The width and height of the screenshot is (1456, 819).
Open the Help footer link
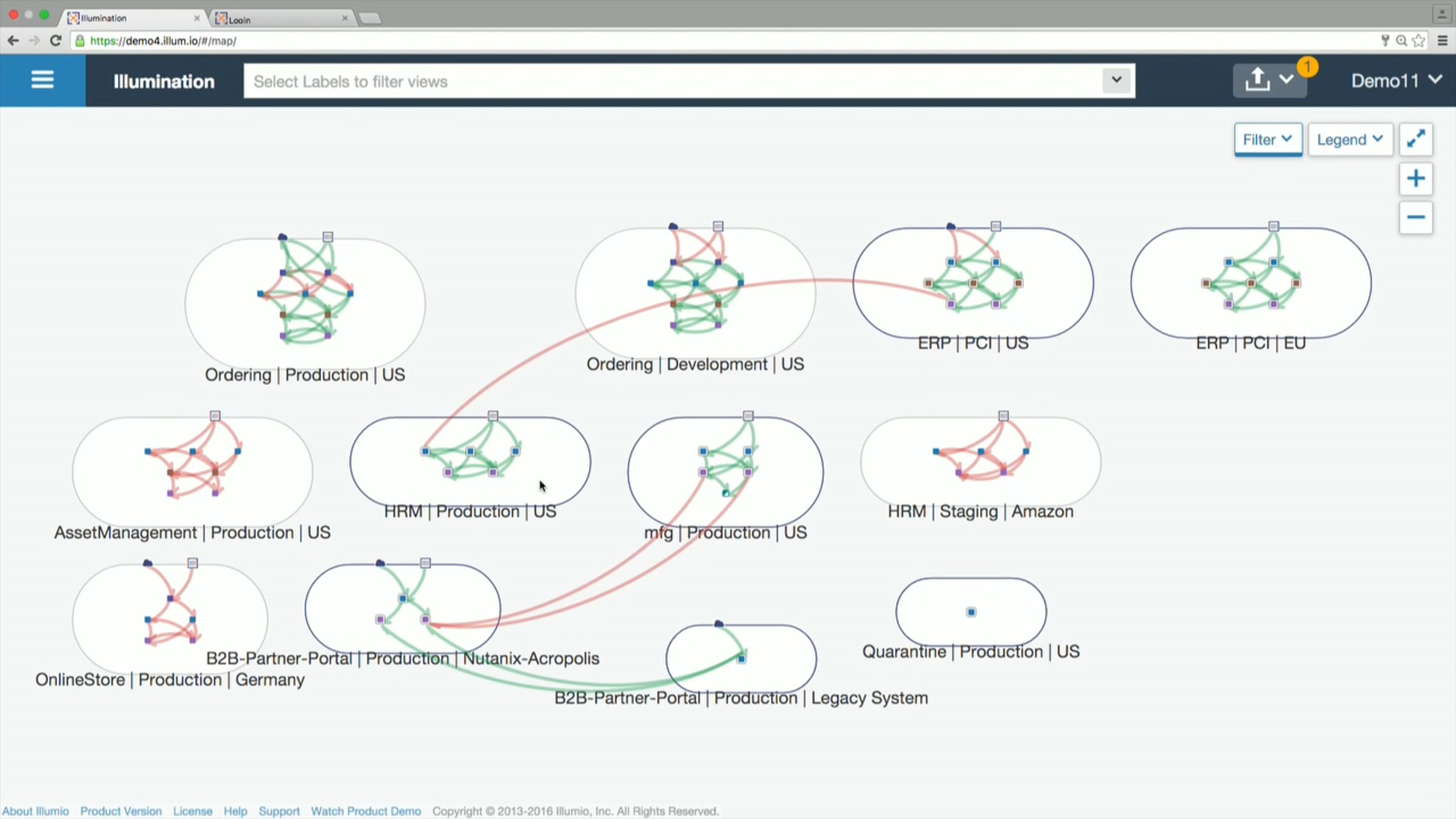coord(235,811)
